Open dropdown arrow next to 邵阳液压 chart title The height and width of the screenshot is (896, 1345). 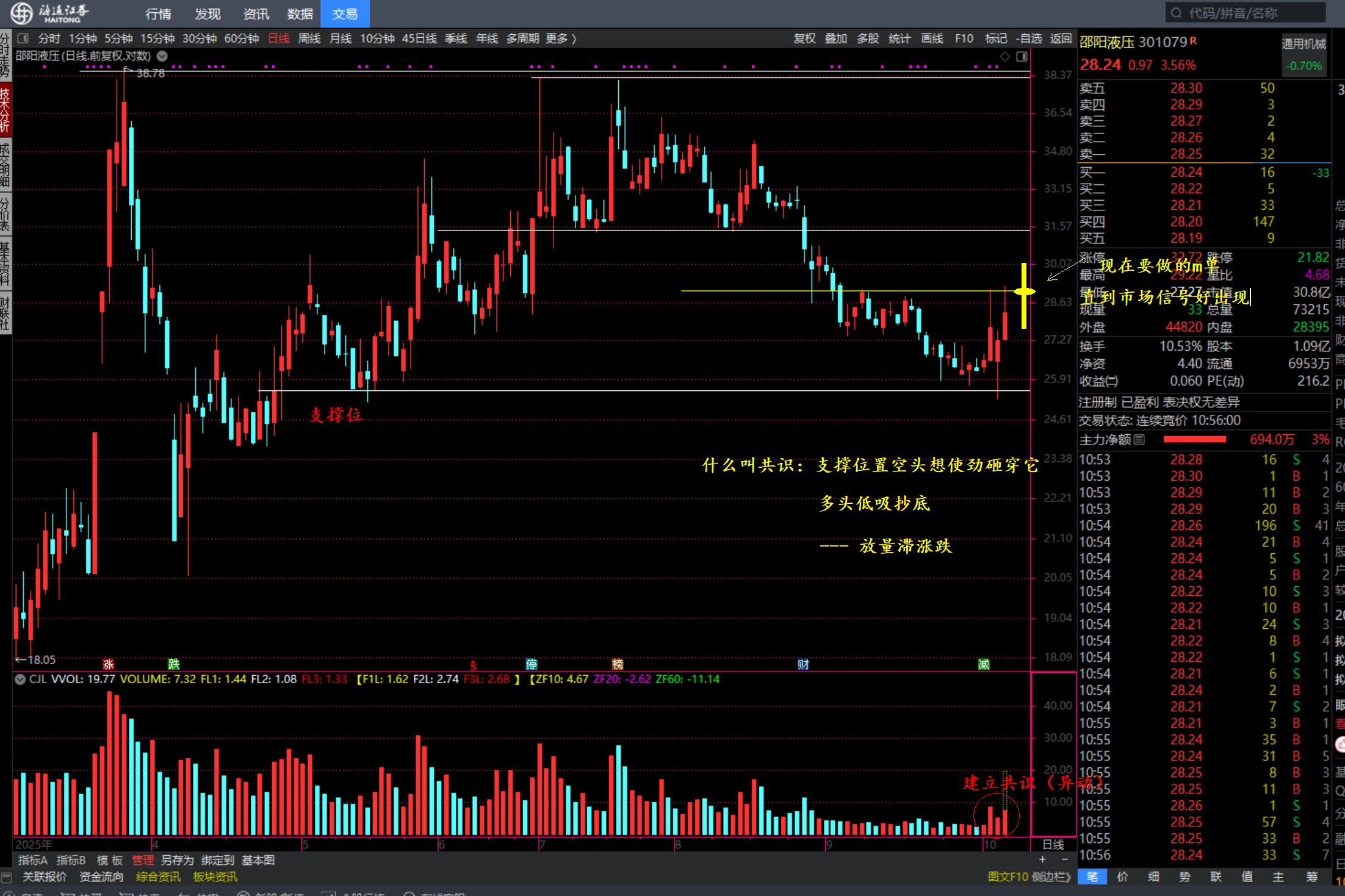pyautogui.click(x=162, y=56)
